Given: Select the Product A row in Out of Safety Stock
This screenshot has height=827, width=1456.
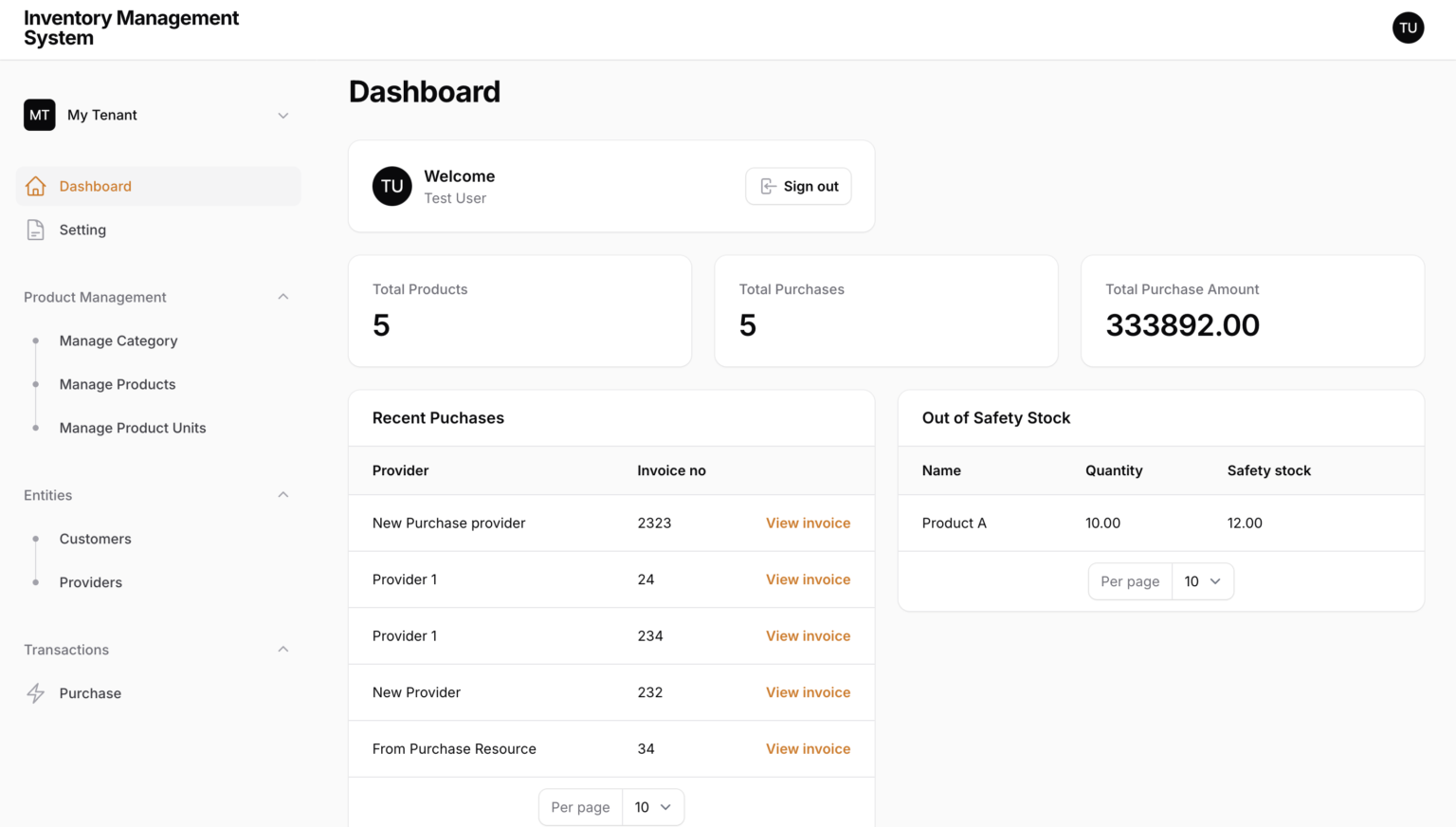Looking at the screenshot, I should tap(954, 523).
